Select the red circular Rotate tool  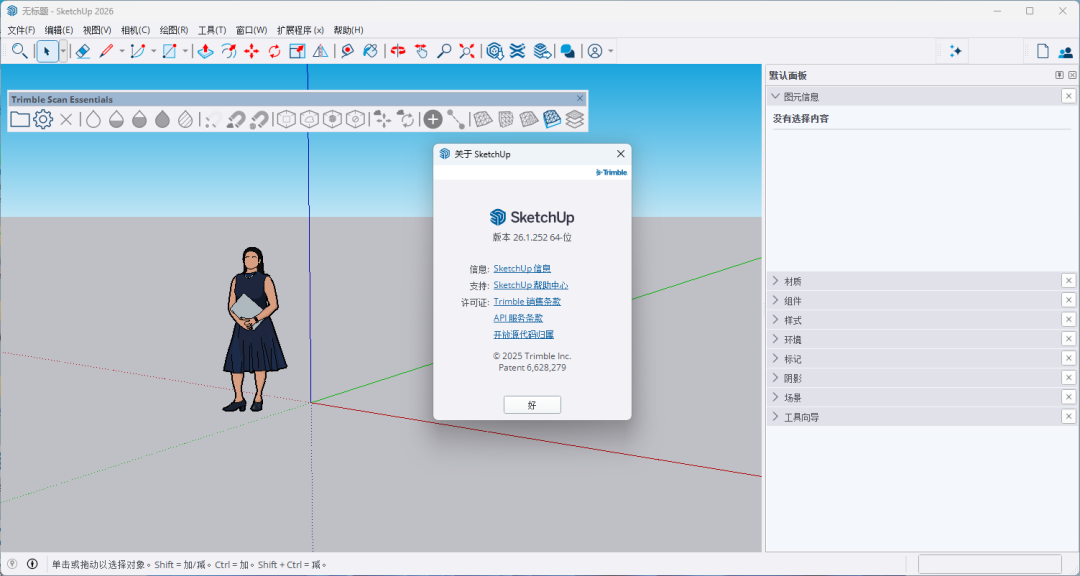click(275, 51)
